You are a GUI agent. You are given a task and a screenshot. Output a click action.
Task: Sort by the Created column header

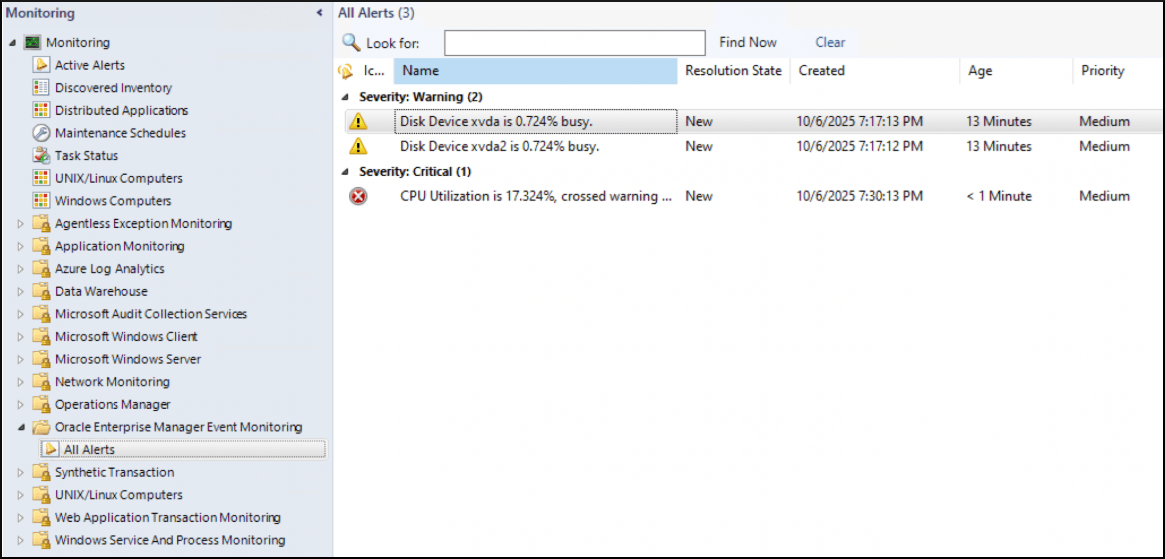pyautogui.click(x=874, y=71)
